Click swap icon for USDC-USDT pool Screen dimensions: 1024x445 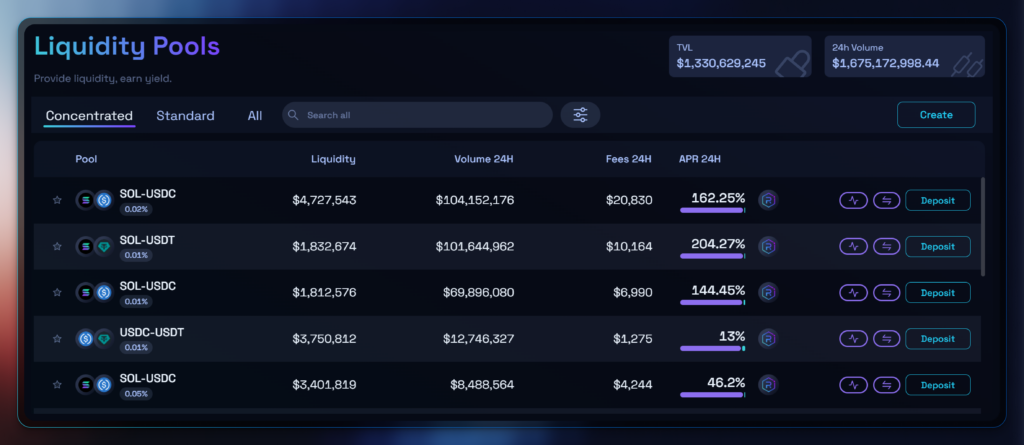tap(887, 338)
